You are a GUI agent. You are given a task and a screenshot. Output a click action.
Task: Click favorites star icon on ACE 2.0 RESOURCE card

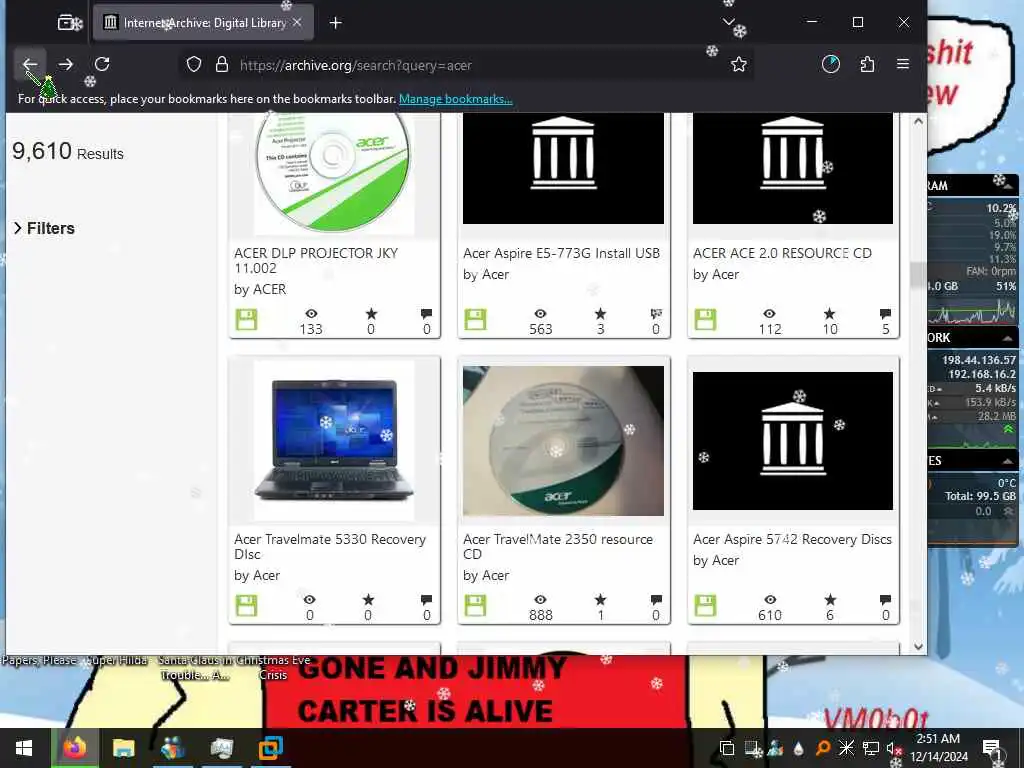pyautogui.click(x=829, y=313)
